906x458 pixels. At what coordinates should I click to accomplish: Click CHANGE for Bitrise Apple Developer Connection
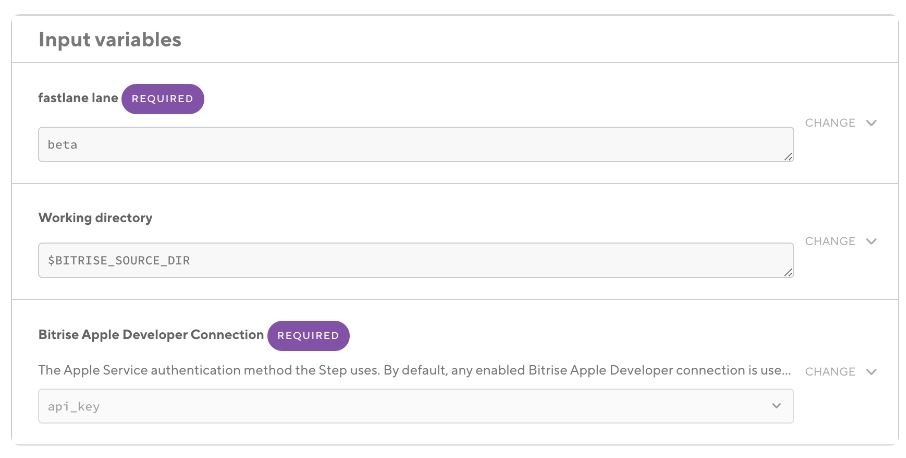pos(830,372)
